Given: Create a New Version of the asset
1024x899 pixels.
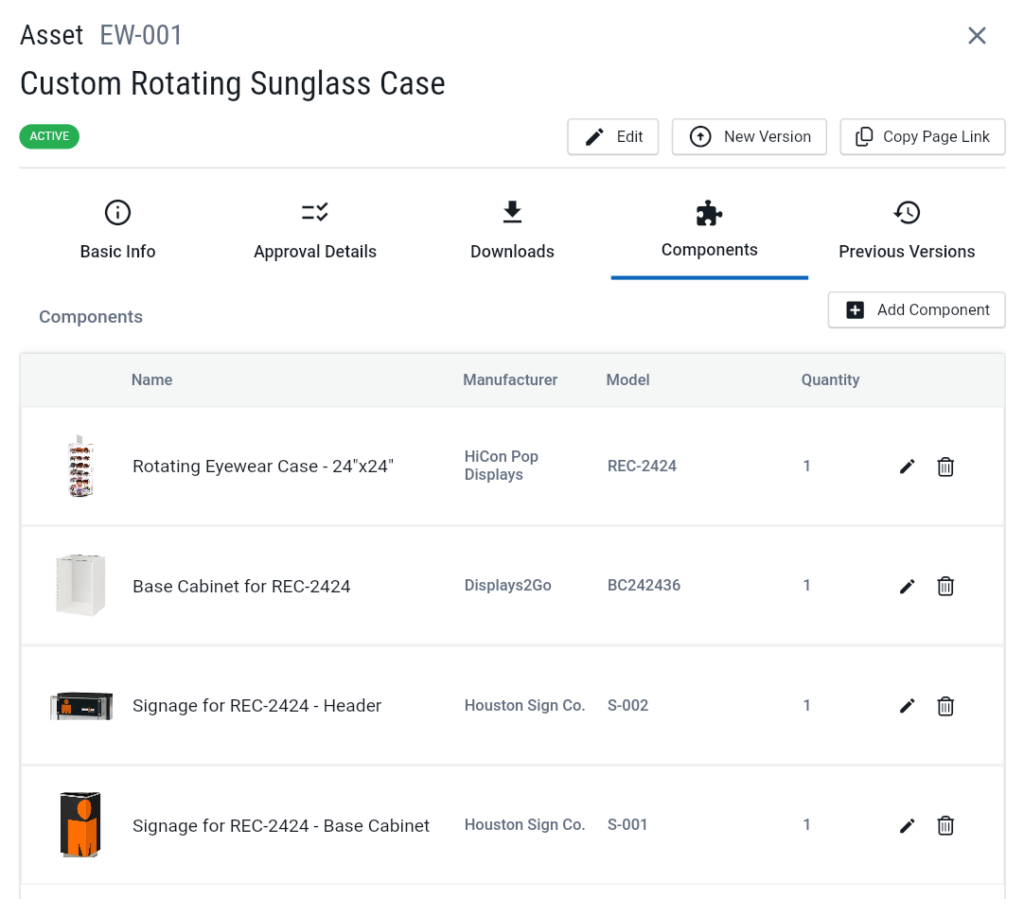Looking at the screenshot, I should click(749, 137).
